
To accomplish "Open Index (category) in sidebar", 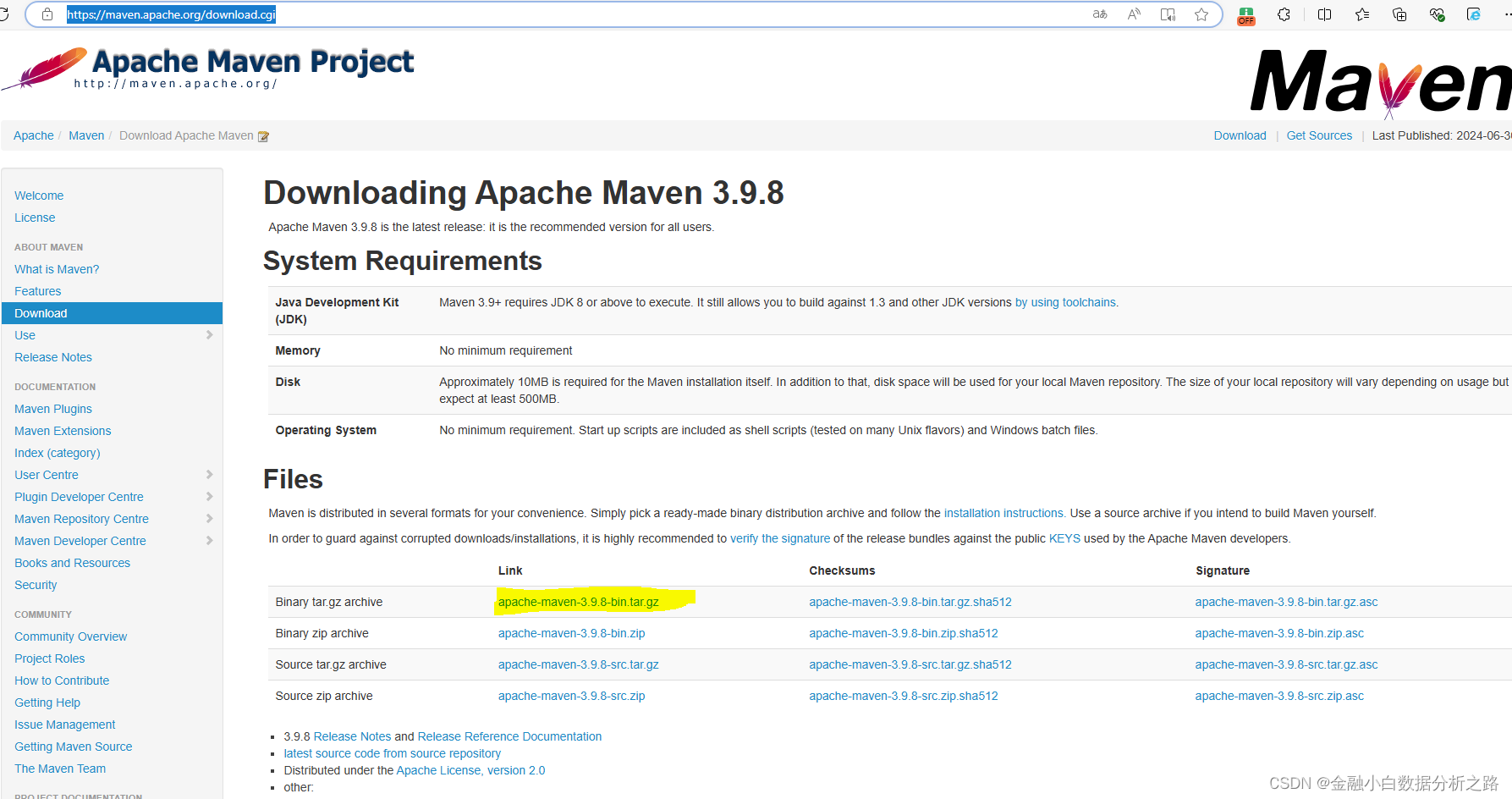I will tap(58, 453).
